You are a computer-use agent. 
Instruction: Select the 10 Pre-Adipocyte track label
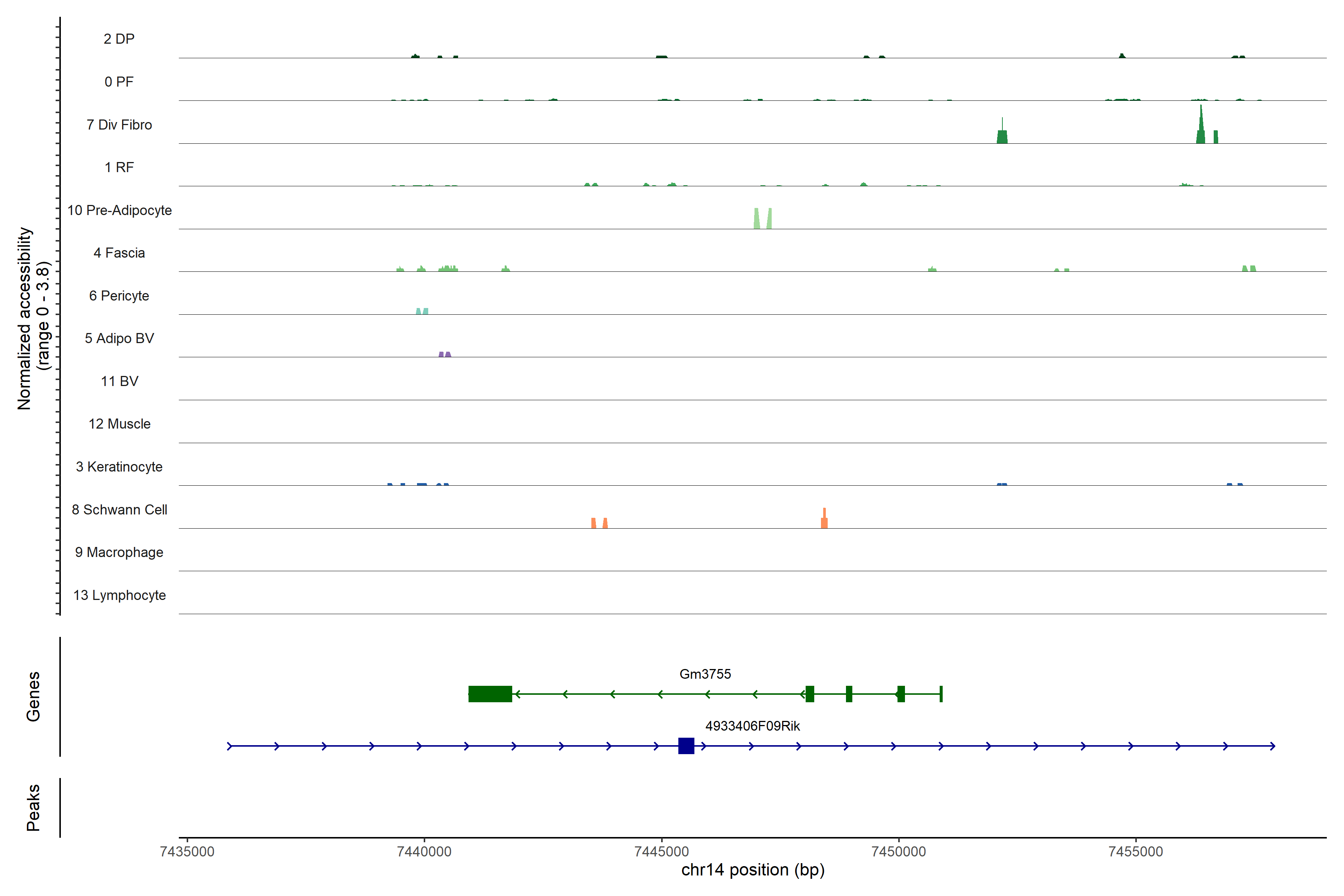[119, 210]
